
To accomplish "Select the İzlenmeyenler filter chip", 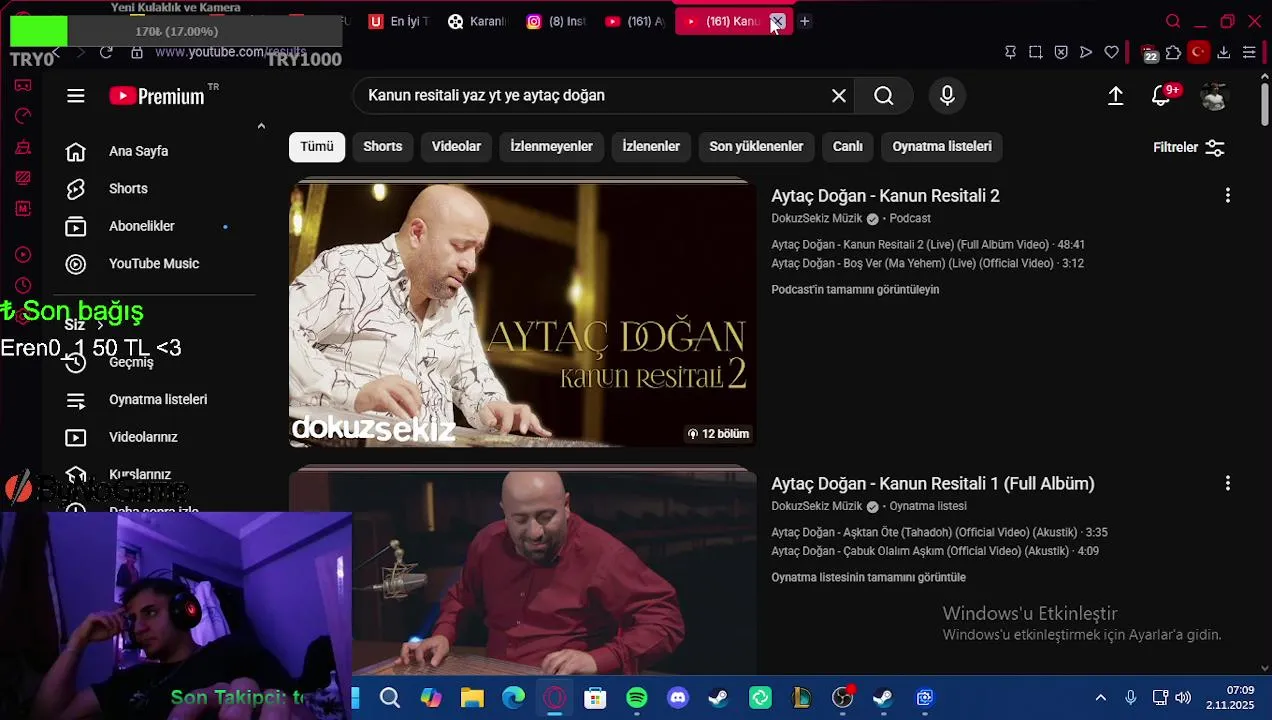I will pos(551,147).
